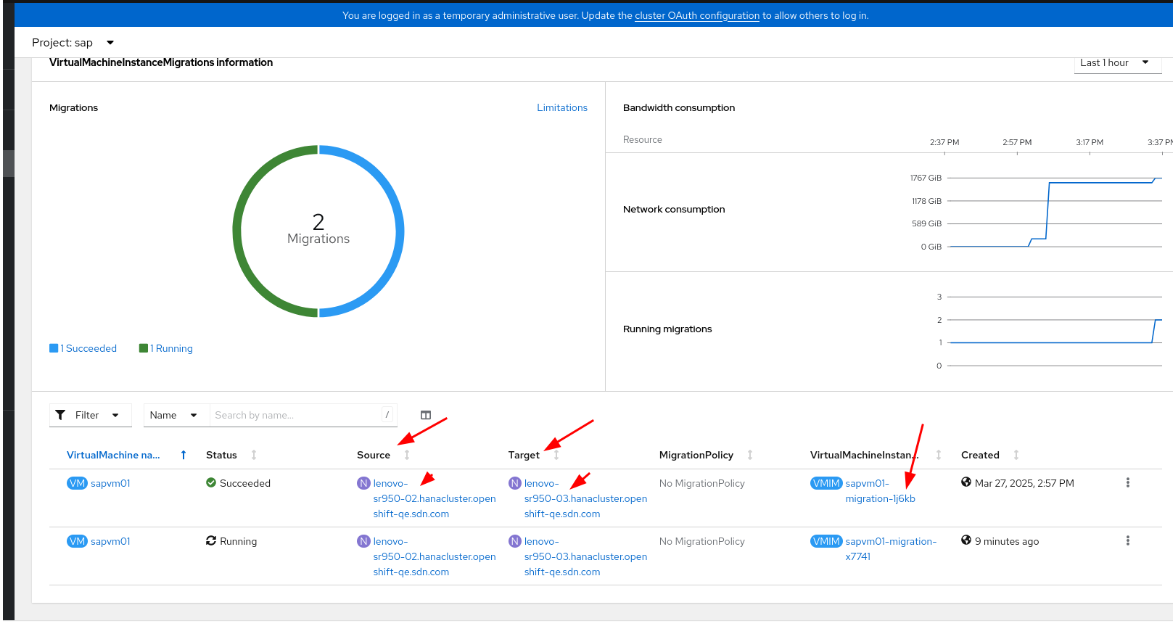Sort by Source column arrows
1173x622 pixels.
tap(407, 455)
